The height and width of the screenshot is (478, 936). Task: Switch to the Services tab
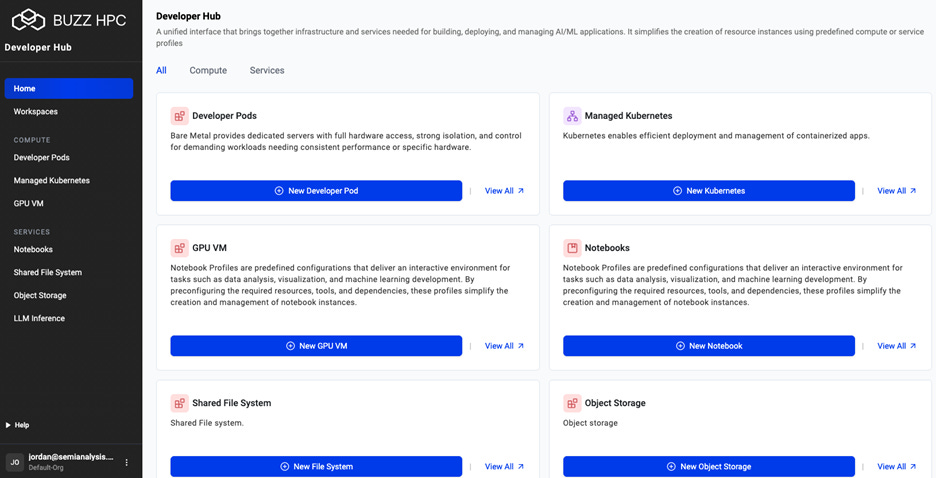tap(267, 70)
